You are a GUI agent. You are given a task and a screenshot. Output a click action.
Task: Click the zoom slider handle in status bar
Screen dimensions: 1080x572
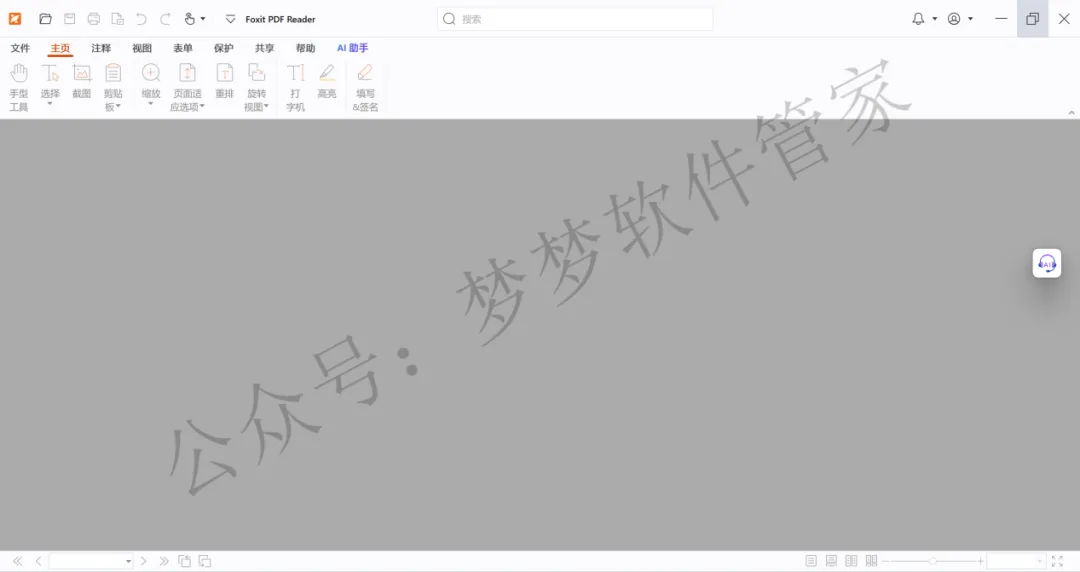pos(932,561)
